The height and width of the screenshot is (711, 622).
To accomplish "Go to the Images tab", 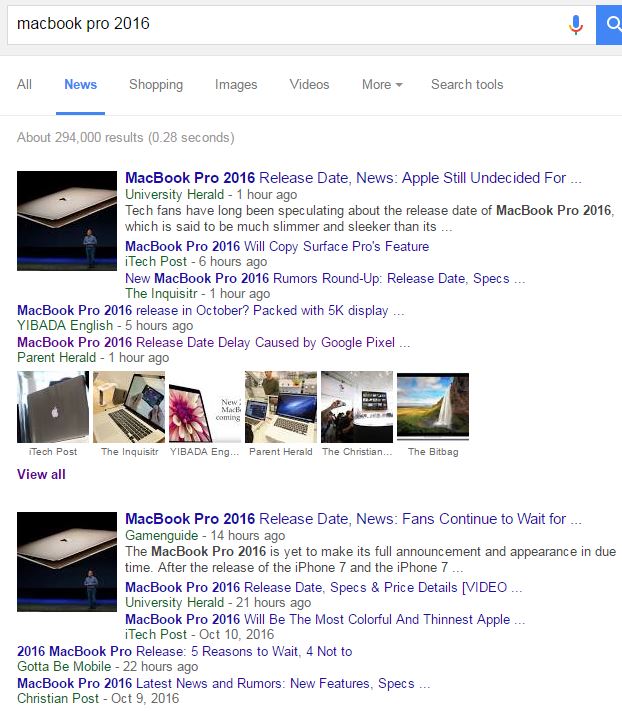I will 236,84.
